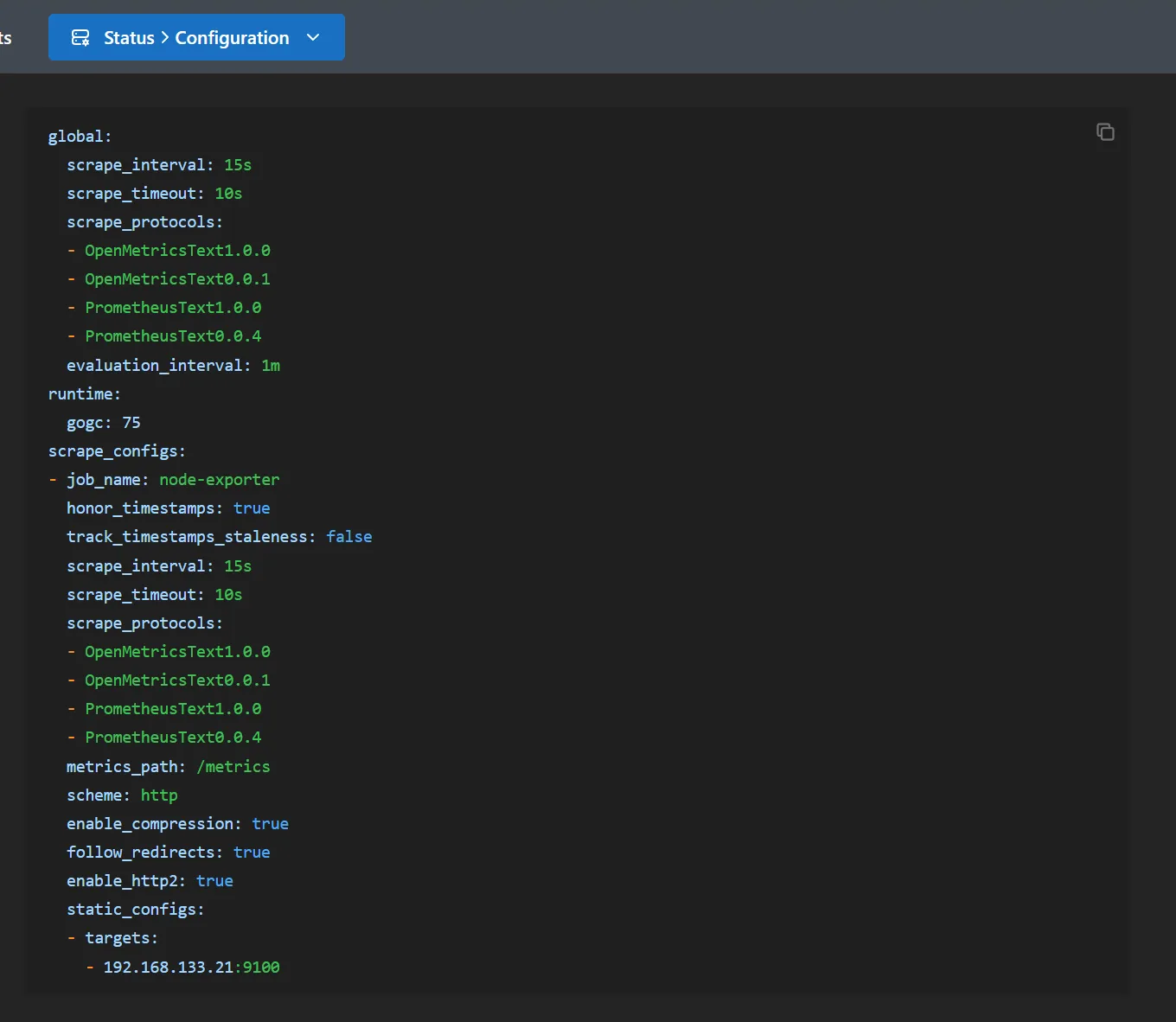Open the Status > Configuration menu label
Viewport: 1176px width, 1022px height.
(196, 38)
